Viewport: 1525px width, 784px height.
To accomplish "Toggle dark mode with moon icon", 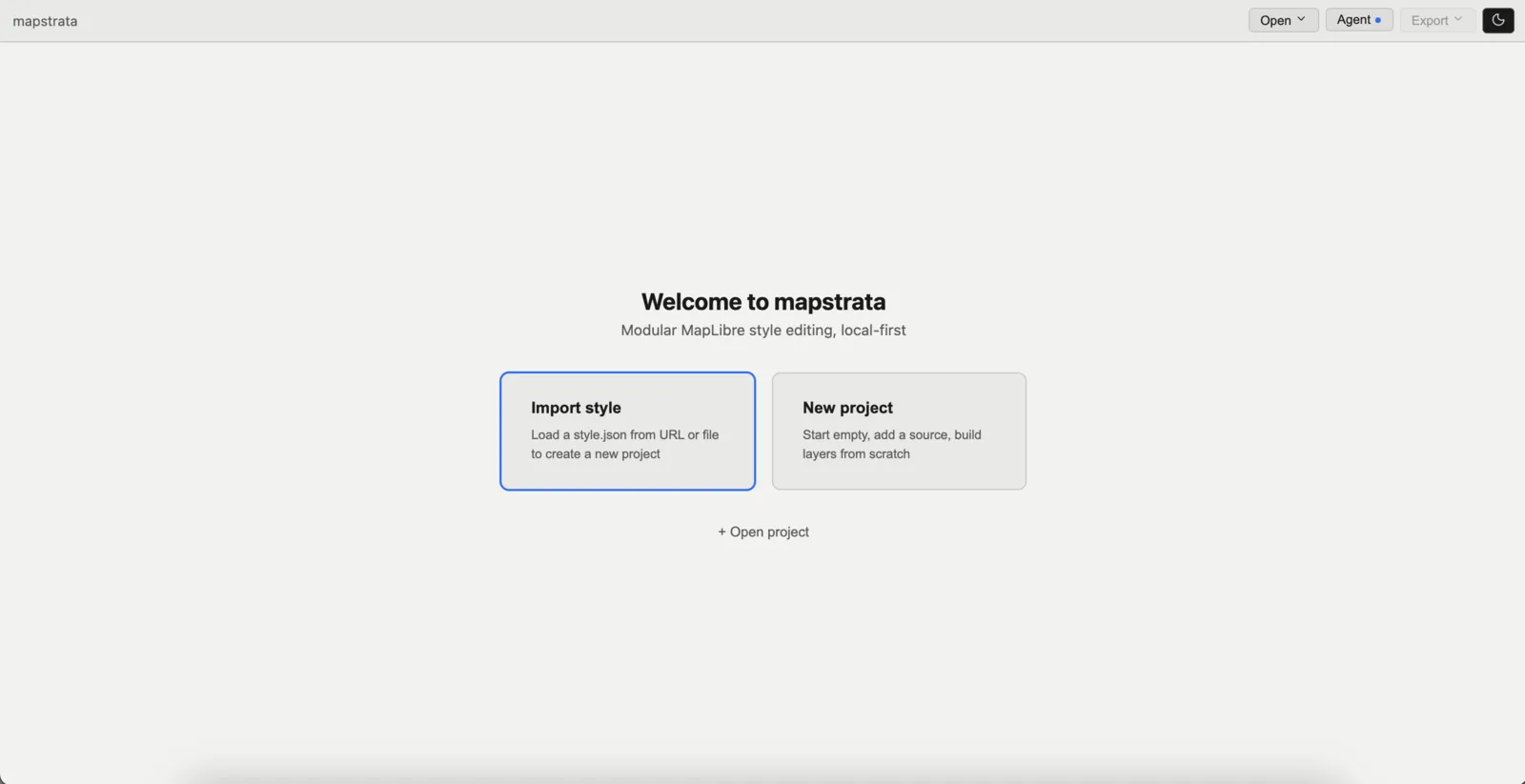I will pos(1497,20).
